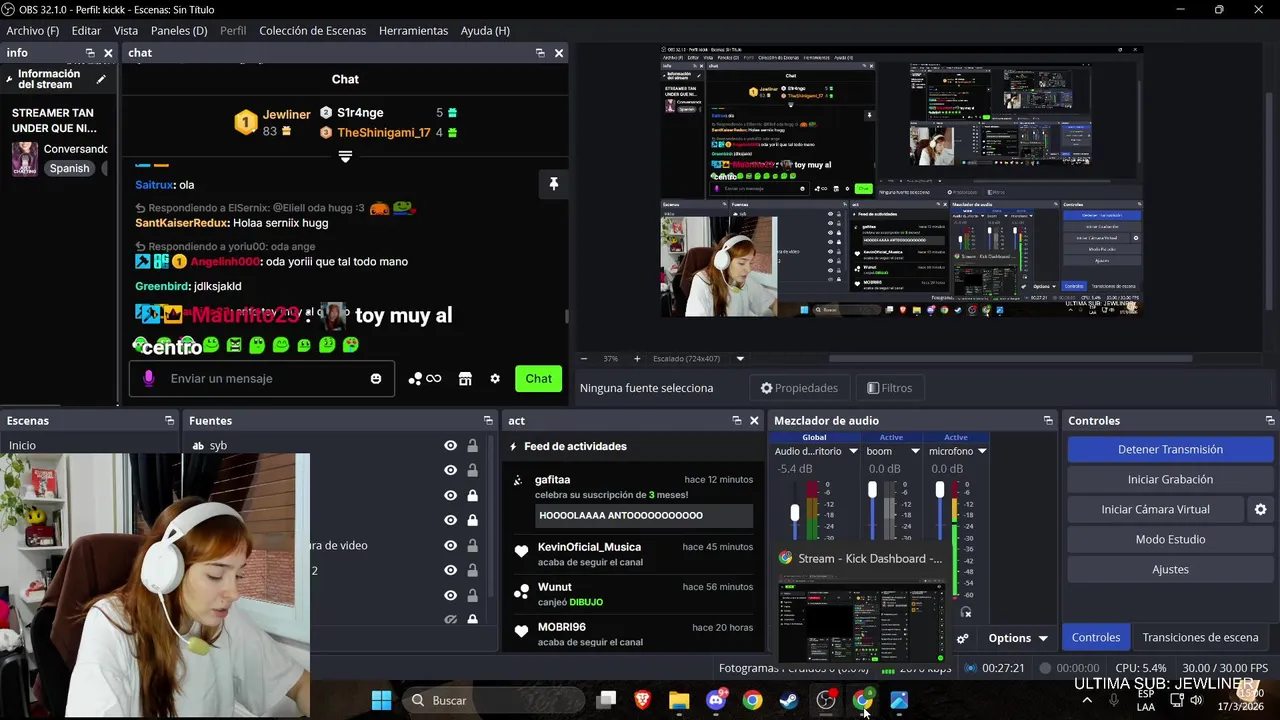Image resolution: width=1280 pixels, height=720 pixels.
Task: Toggle lock on syb source
Action: tap(472, 446)
